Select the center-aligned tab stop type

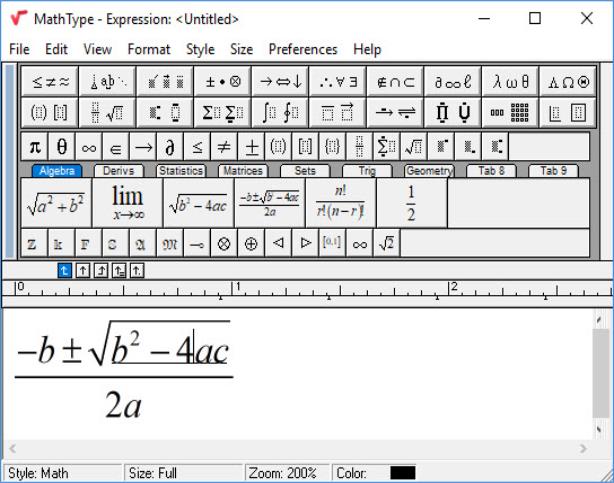point(83,271)
